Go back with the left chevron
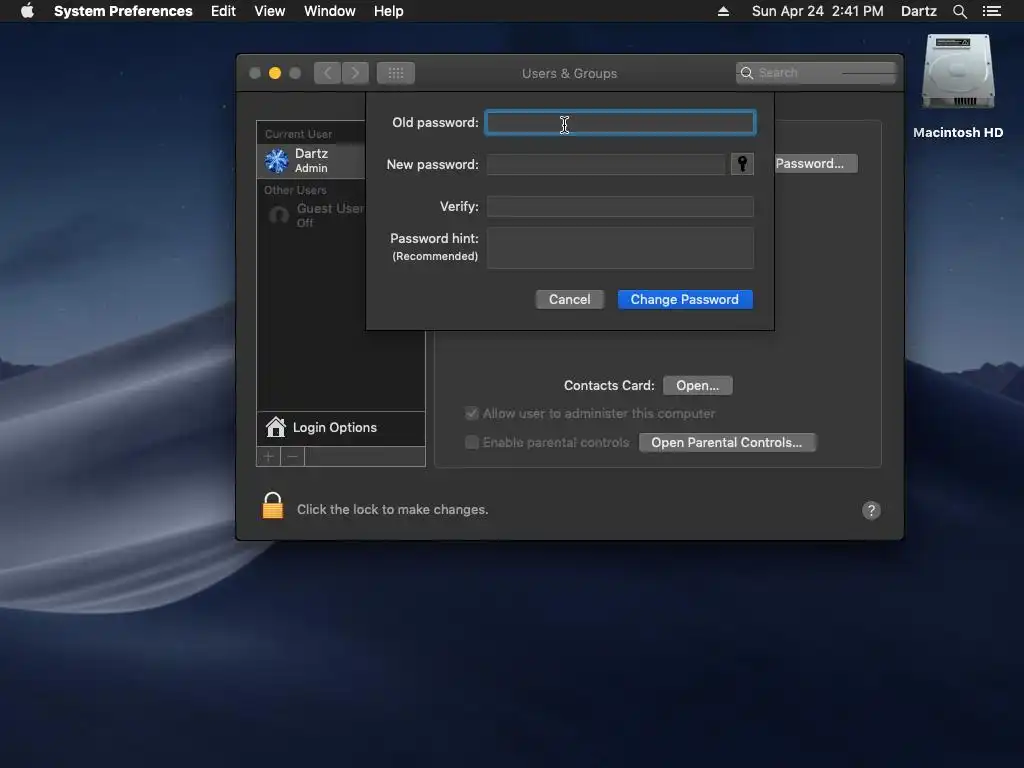The height and width of the screenshot is (768, 1024). 328,73
